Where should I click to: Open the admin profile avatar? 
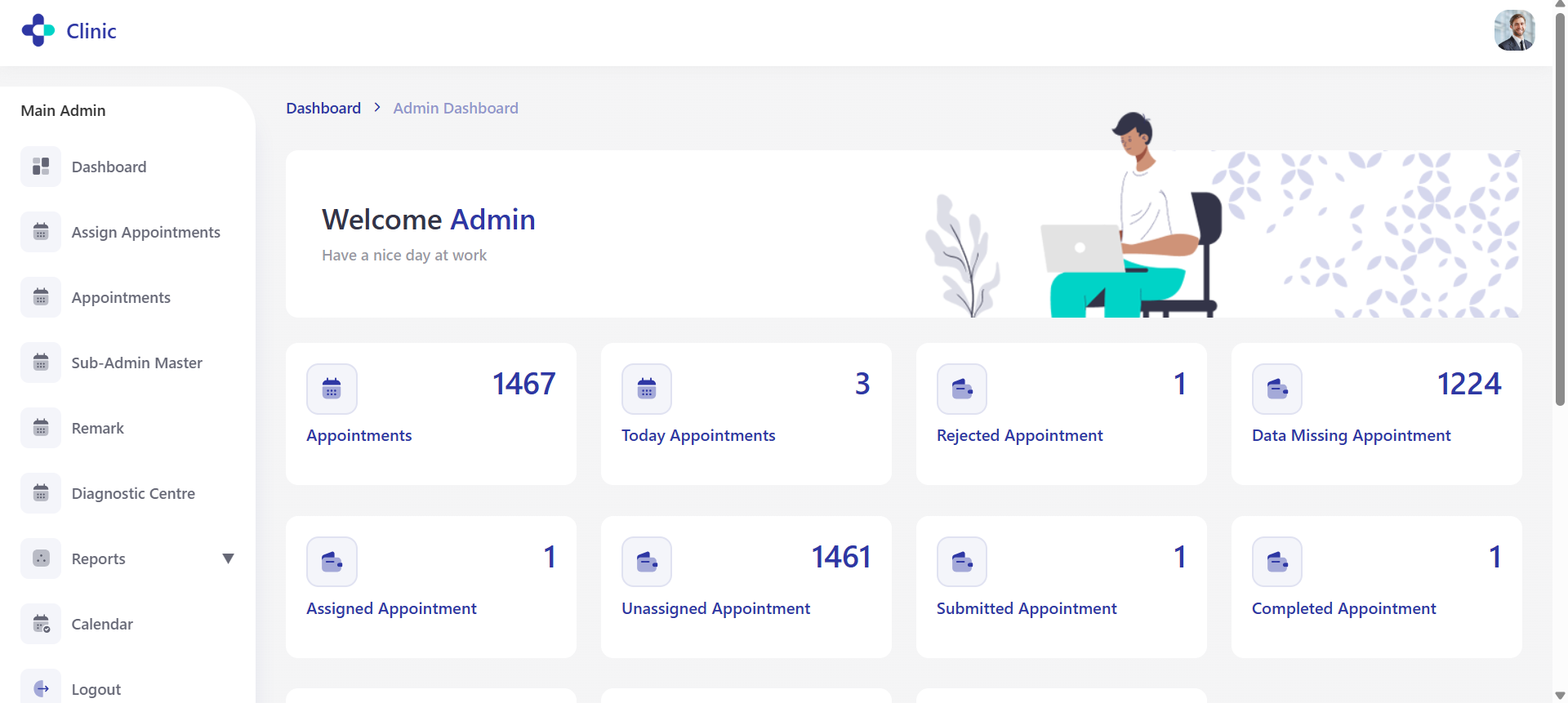pyautogui.click(x=1514, y=31)
